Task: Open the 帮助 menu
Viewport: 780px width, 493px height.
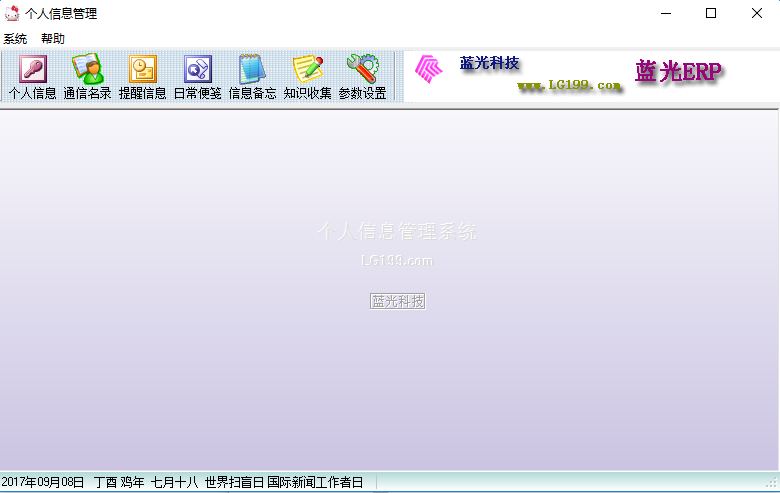Action: pos(53,39)
